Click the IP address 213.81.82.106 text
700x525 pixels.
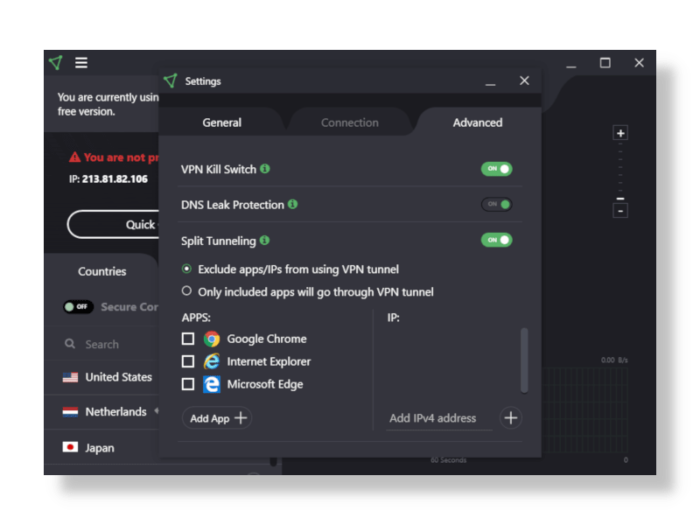click(x=115, y=179)
